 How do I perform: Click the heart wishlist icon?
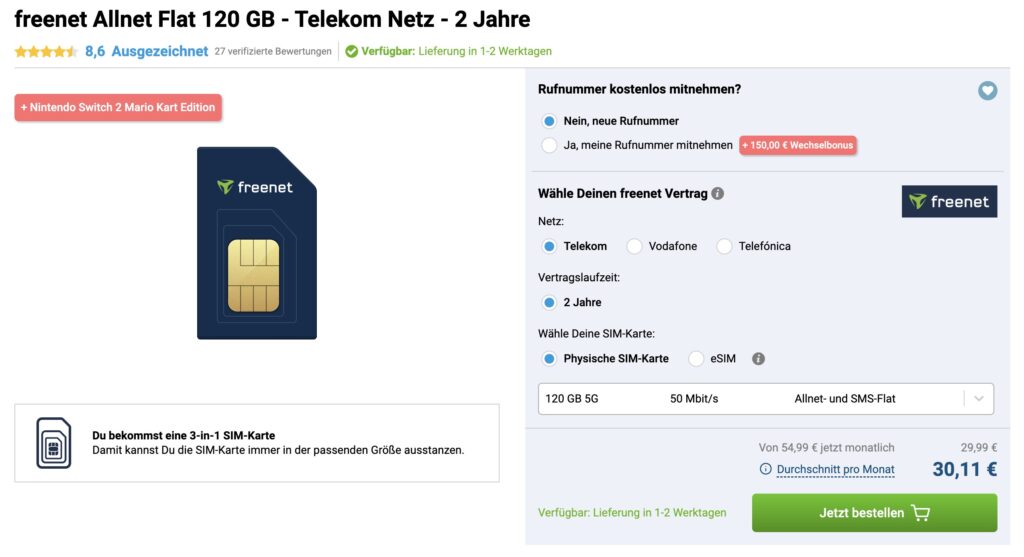point(987,91)
